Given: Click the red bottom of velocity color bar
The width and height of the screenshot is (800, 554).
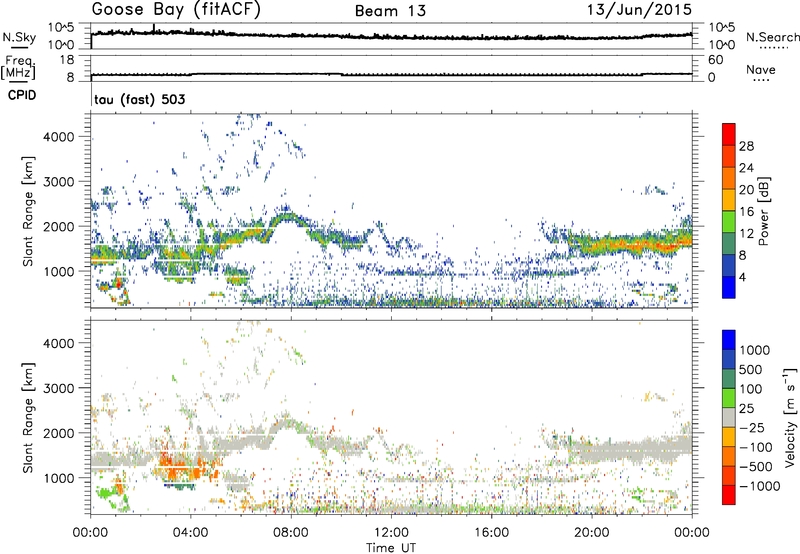Looking at the screenshot, I should click(x=729, y=495).
